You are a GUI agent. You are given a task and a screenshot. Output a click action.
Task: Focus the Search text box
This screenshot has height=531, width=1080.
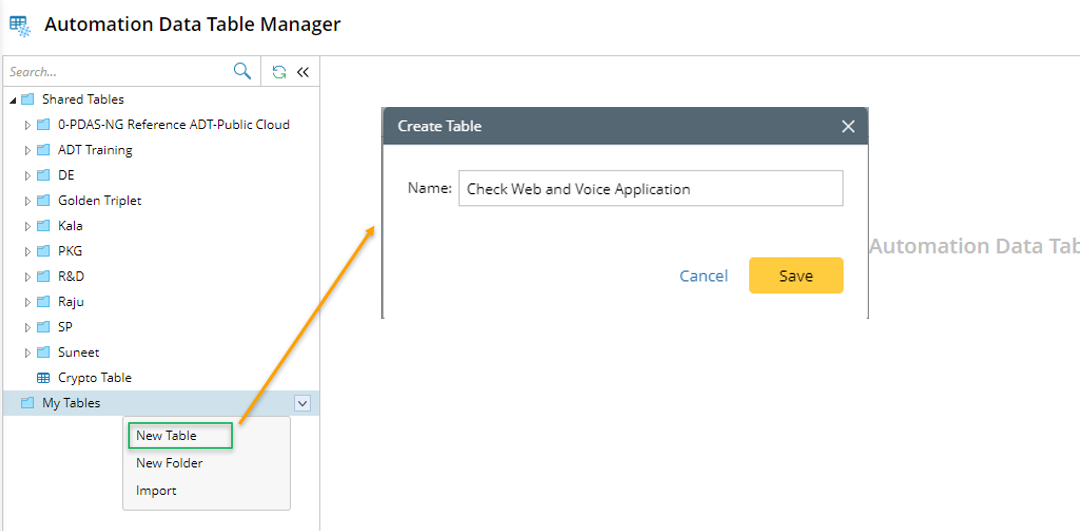[115, 72]
